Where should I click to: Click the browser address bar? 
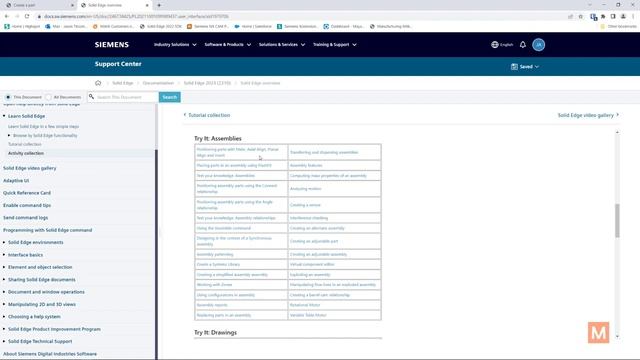[302, 17]
